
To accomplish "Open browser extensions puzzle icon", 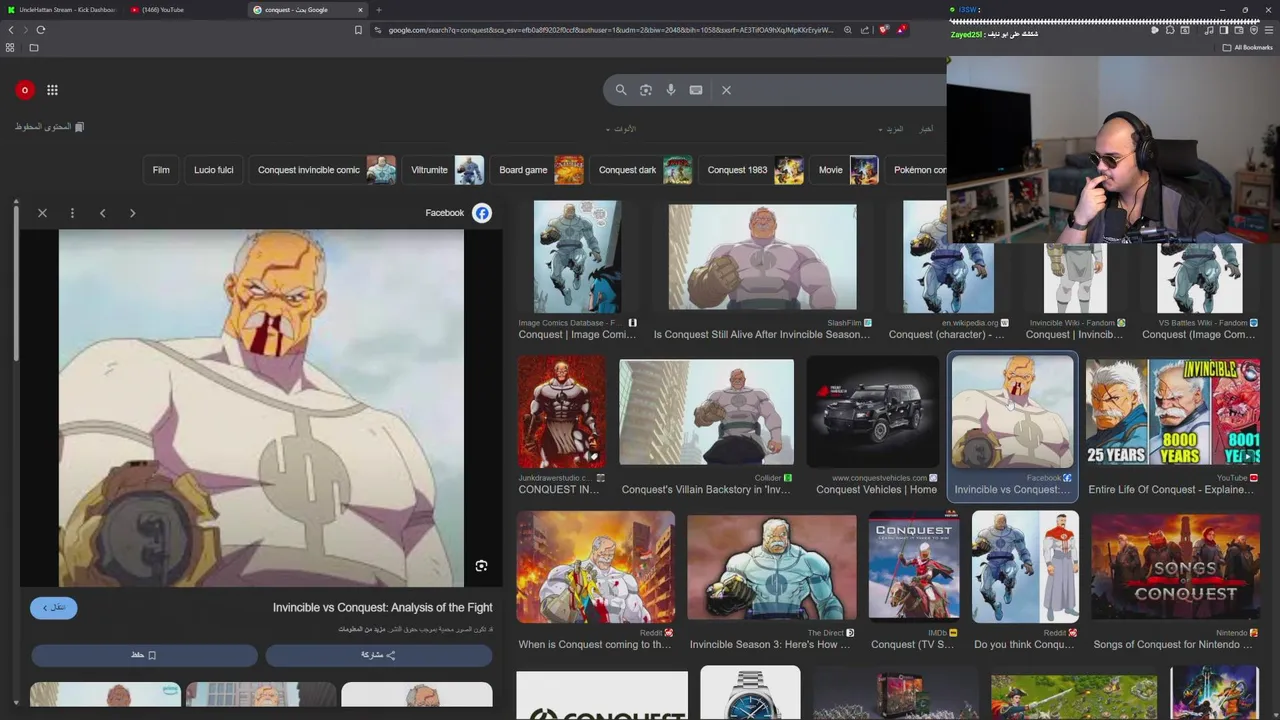I will click(1170, 30).
